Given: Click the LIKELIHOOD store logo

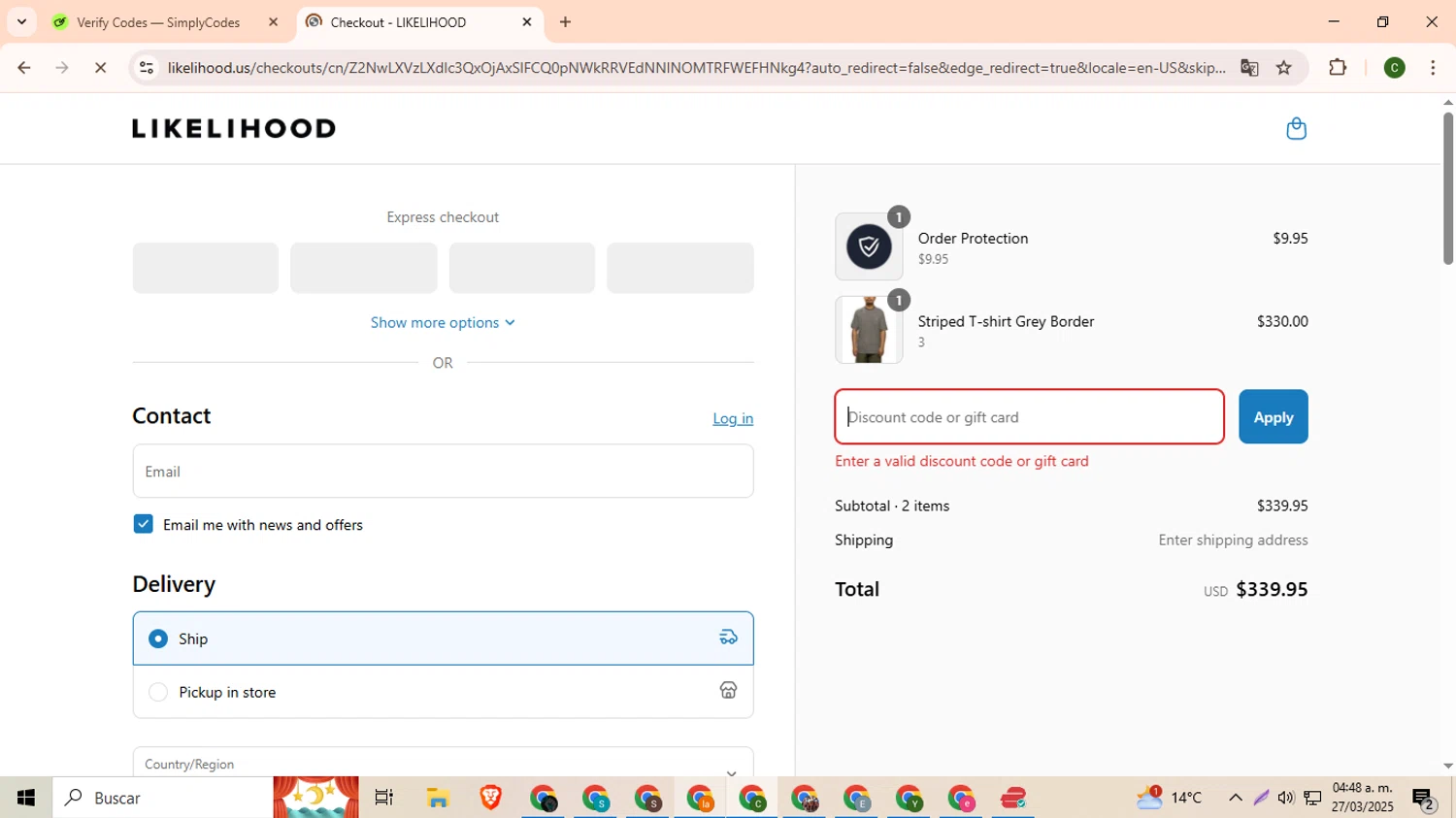Looking at the screenshot, I should (234, 128).
